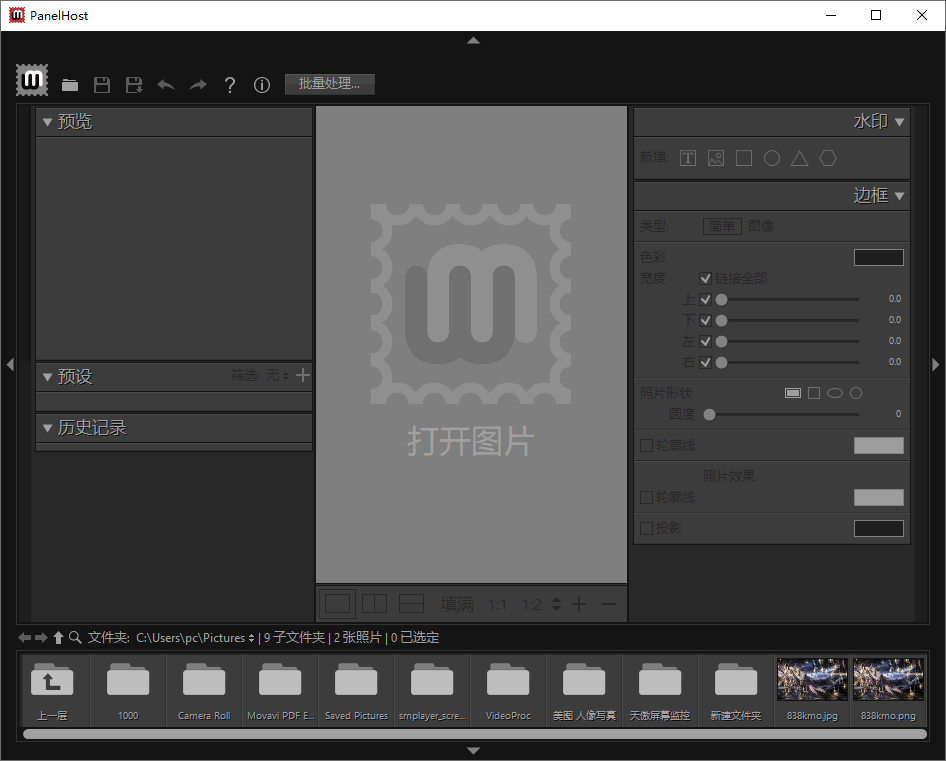Click the Mass Frame logo icon
Viewport: 946px width, 761px height.
tap(32, 80)
